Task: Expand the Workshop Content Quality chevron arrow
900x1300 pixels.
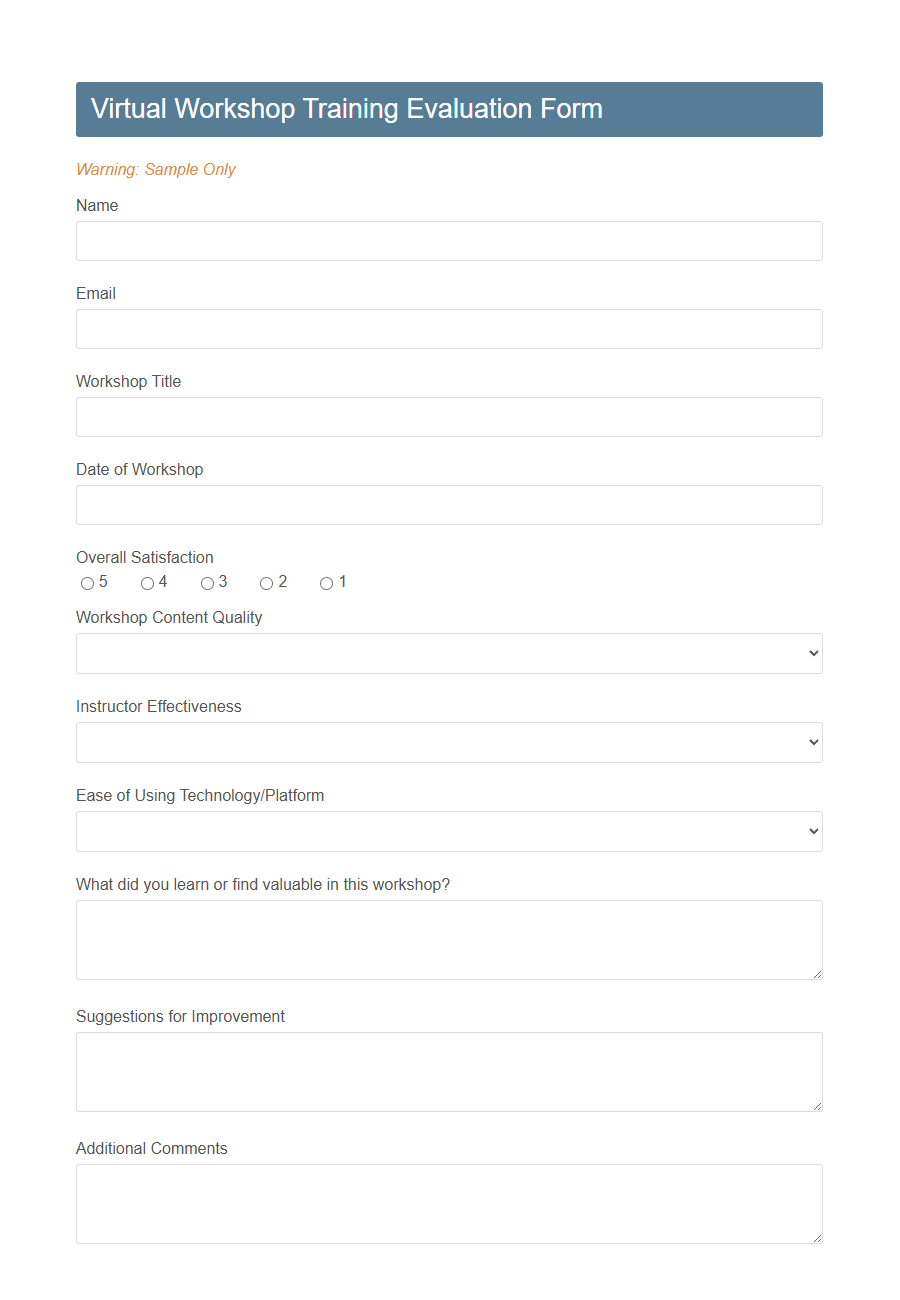Action: (812, 653)
